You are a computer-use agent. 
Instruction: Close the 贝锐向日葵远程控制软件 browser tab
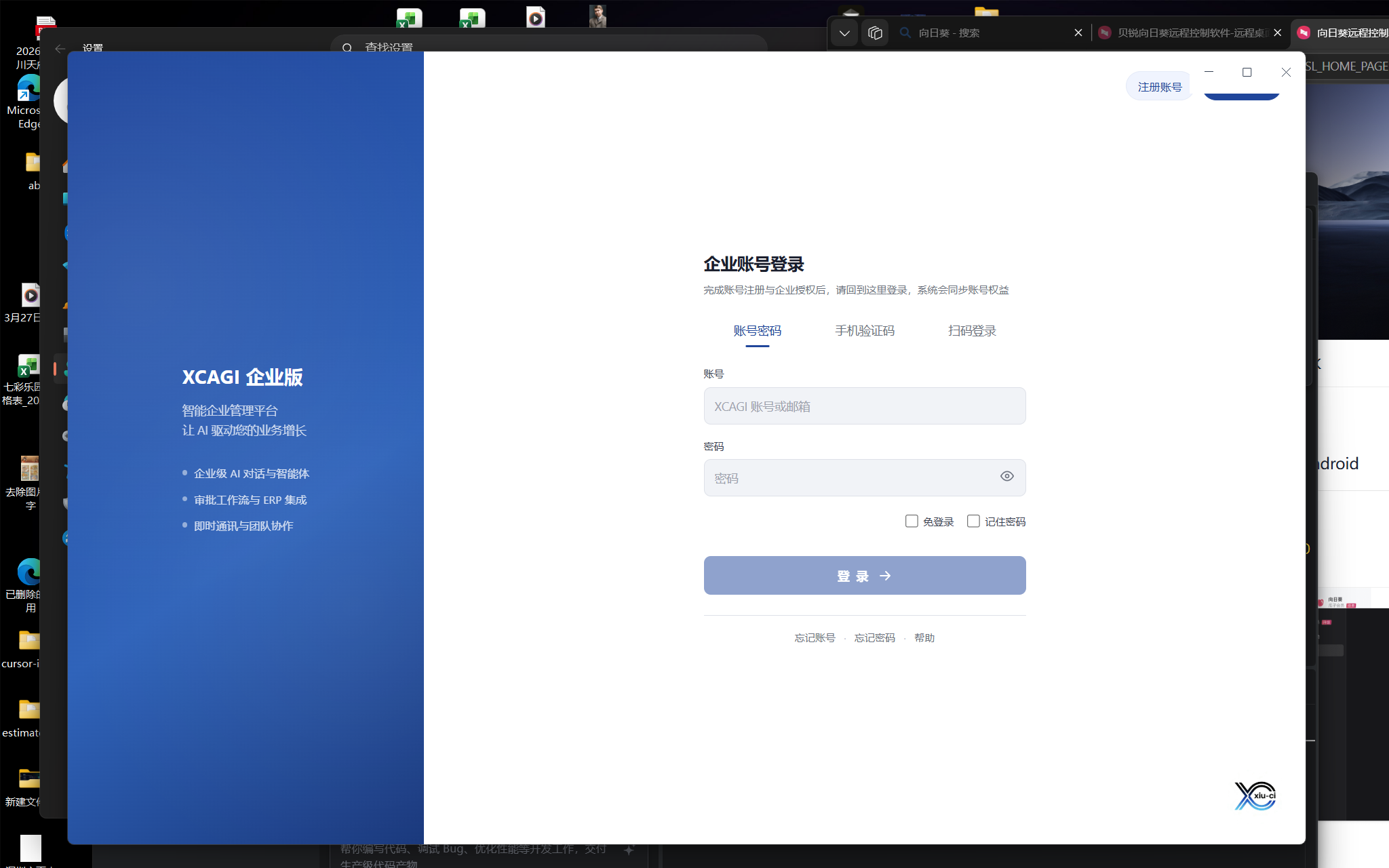[1278, 33]
